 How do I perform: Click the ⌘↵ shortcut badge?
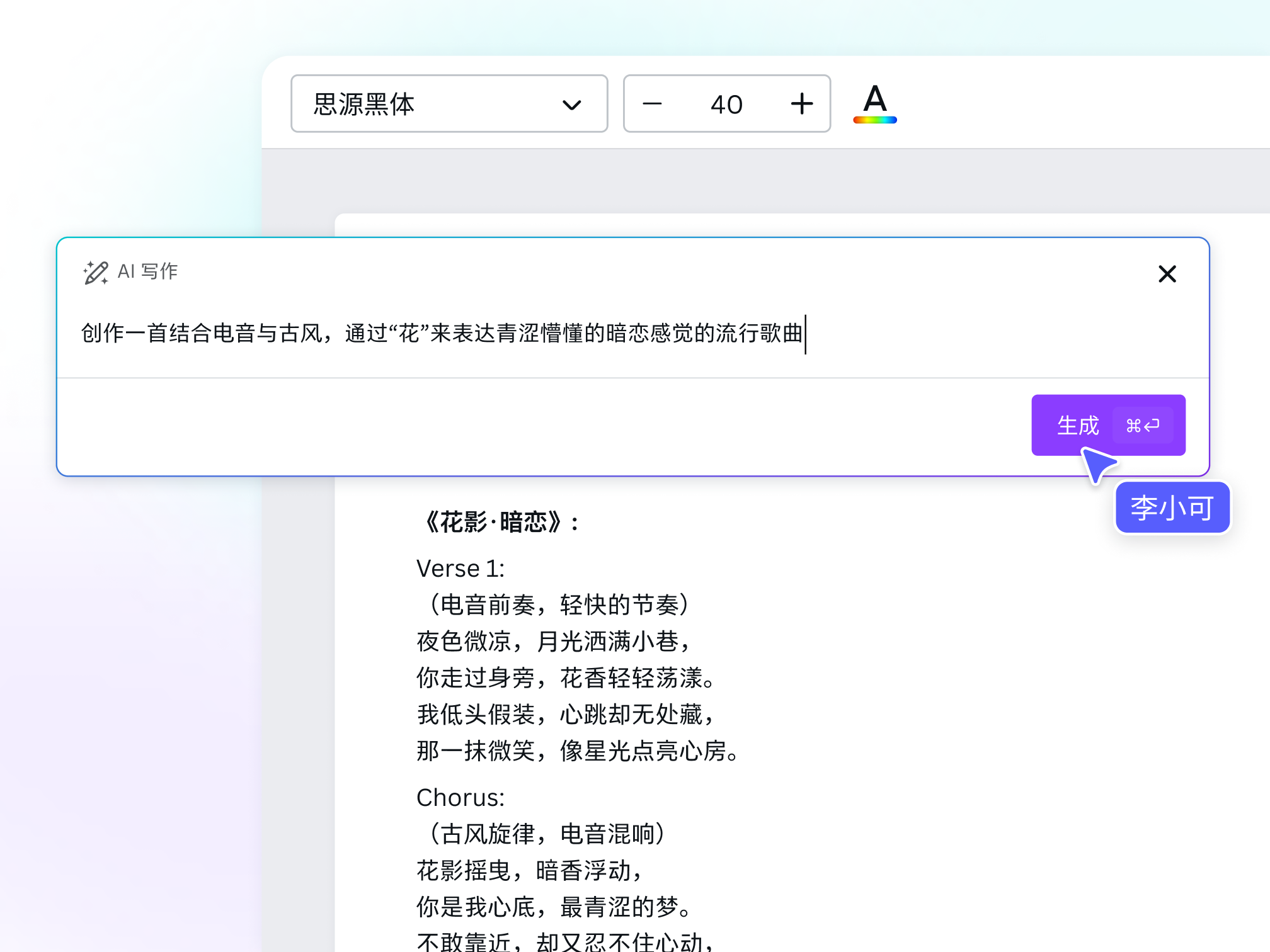coord(1142,426)
